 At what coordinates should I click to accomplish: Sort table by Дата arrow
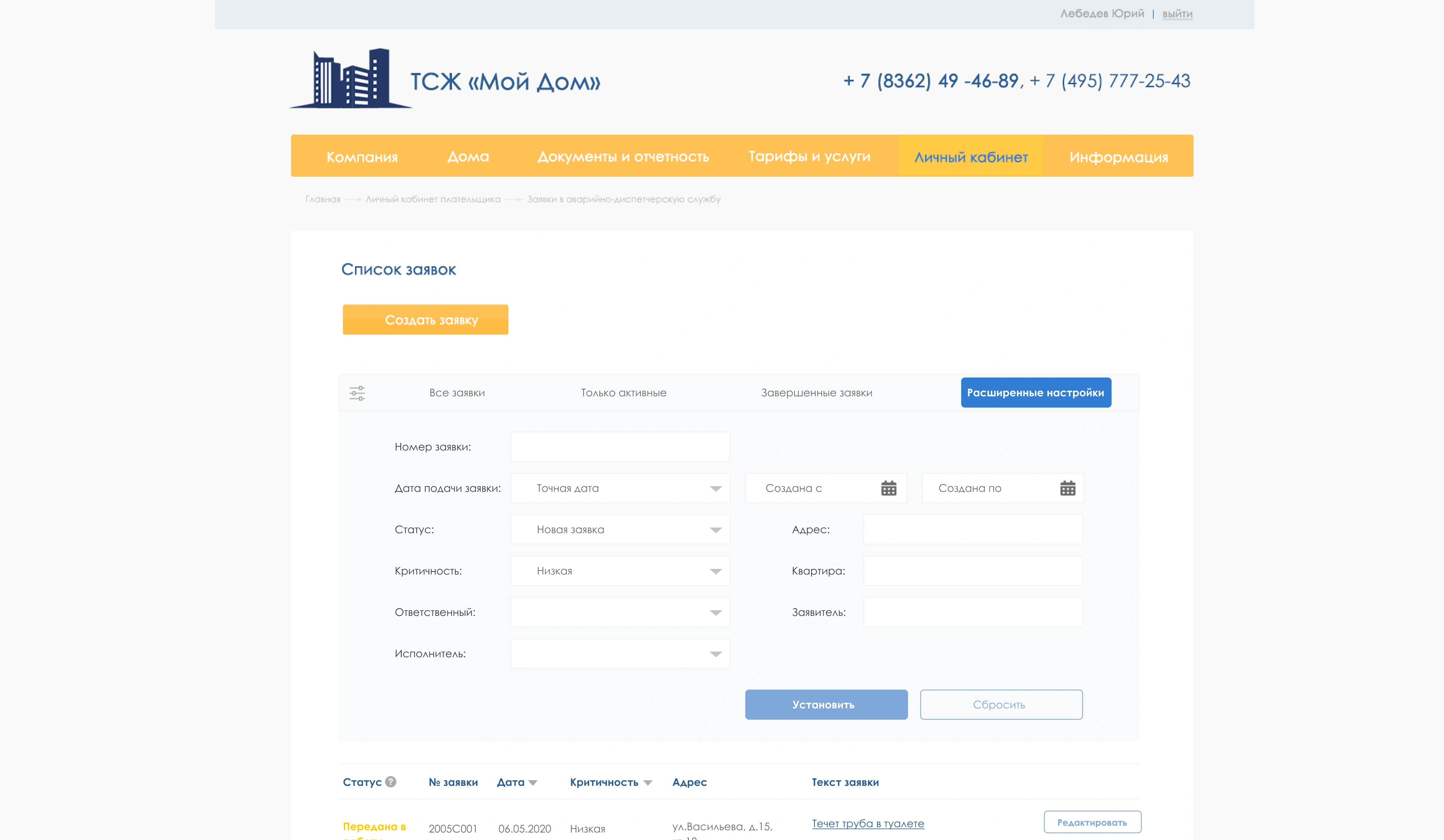click(533, 783)
